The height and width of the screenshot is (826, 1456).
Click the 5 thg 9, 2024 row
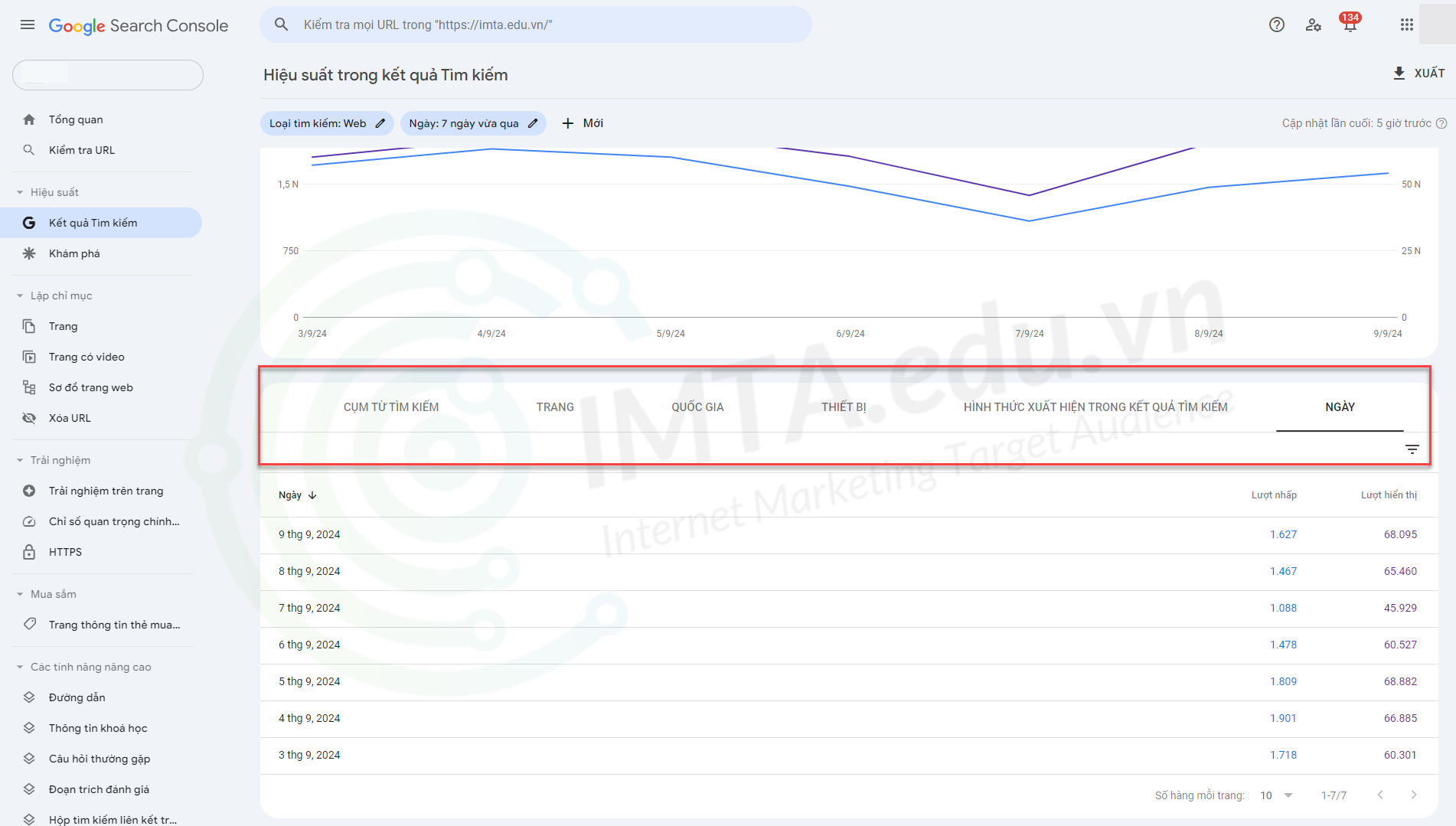[x=849, y=681]
